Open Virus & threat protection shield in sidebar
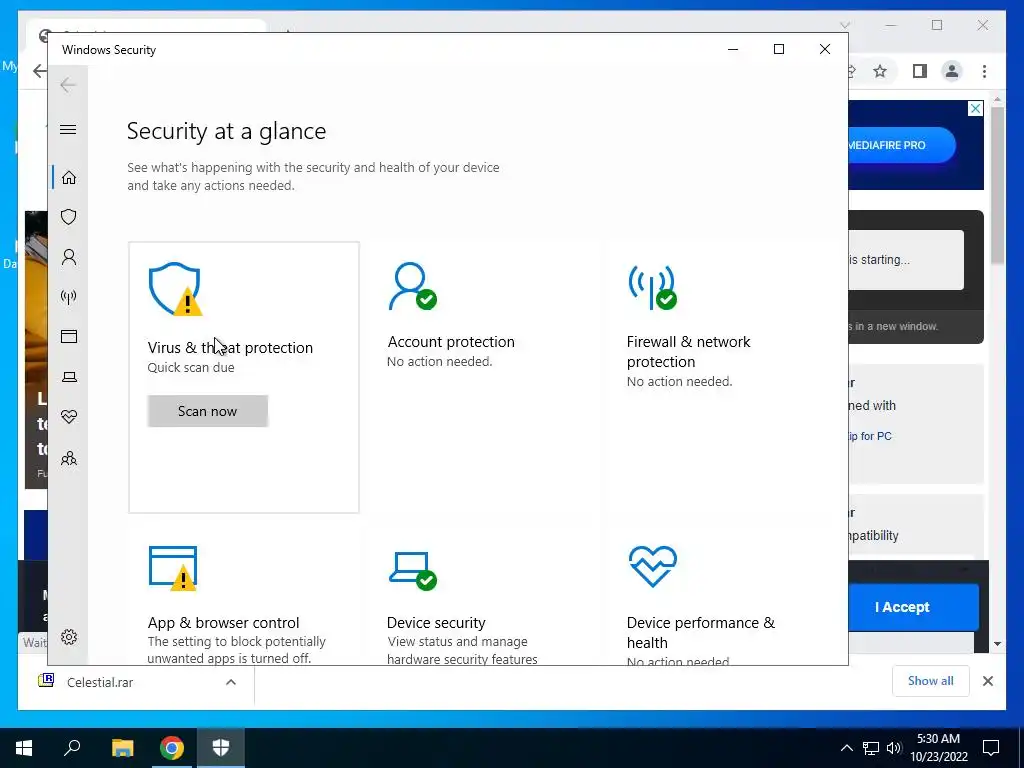The height and width of the screenshot is (768, 1024). tap(69, 217)
